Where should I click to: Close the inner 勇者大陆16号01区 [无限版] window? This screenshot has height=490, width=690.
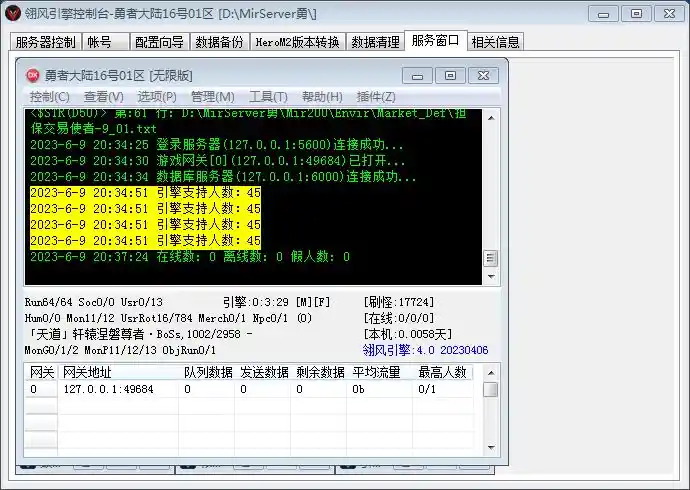[483, 76]
